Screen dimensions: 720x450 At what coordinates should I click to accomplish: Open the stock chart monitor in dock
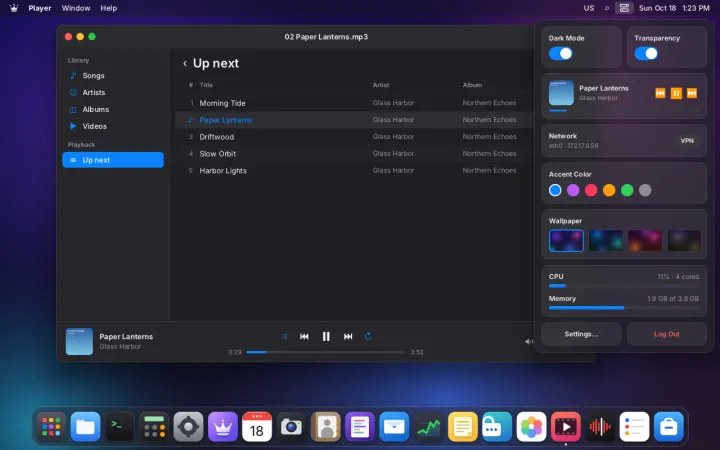(428, 427)
